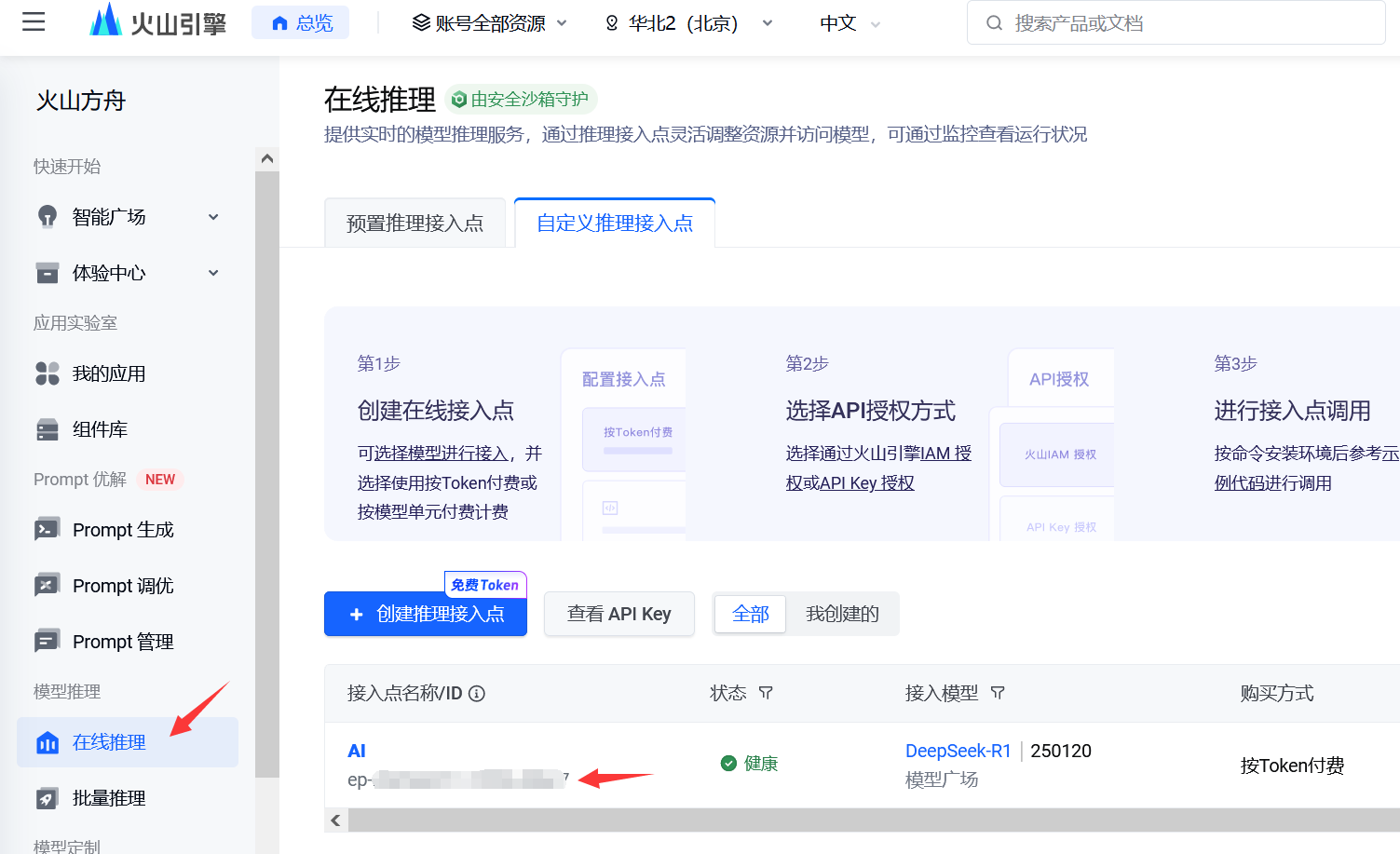
Task: Focus the 搜索产品或文档 search field
Action: coord(1176,23)
